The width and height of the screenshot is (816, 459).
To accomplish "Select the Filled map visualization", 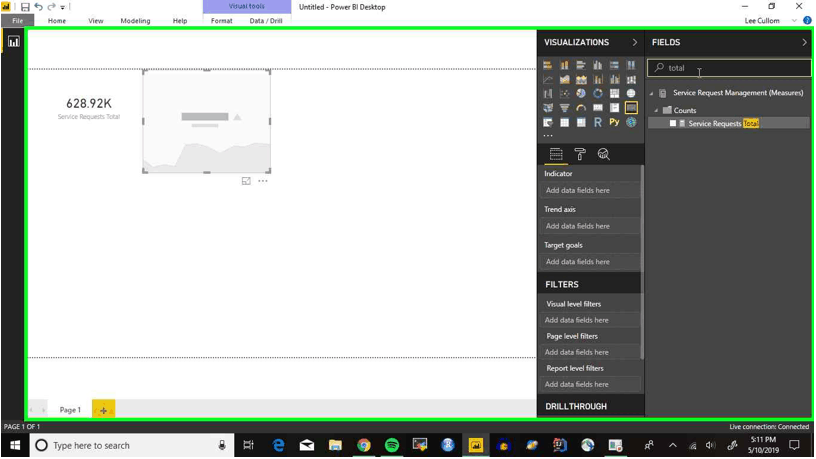I will click(547, 108).
